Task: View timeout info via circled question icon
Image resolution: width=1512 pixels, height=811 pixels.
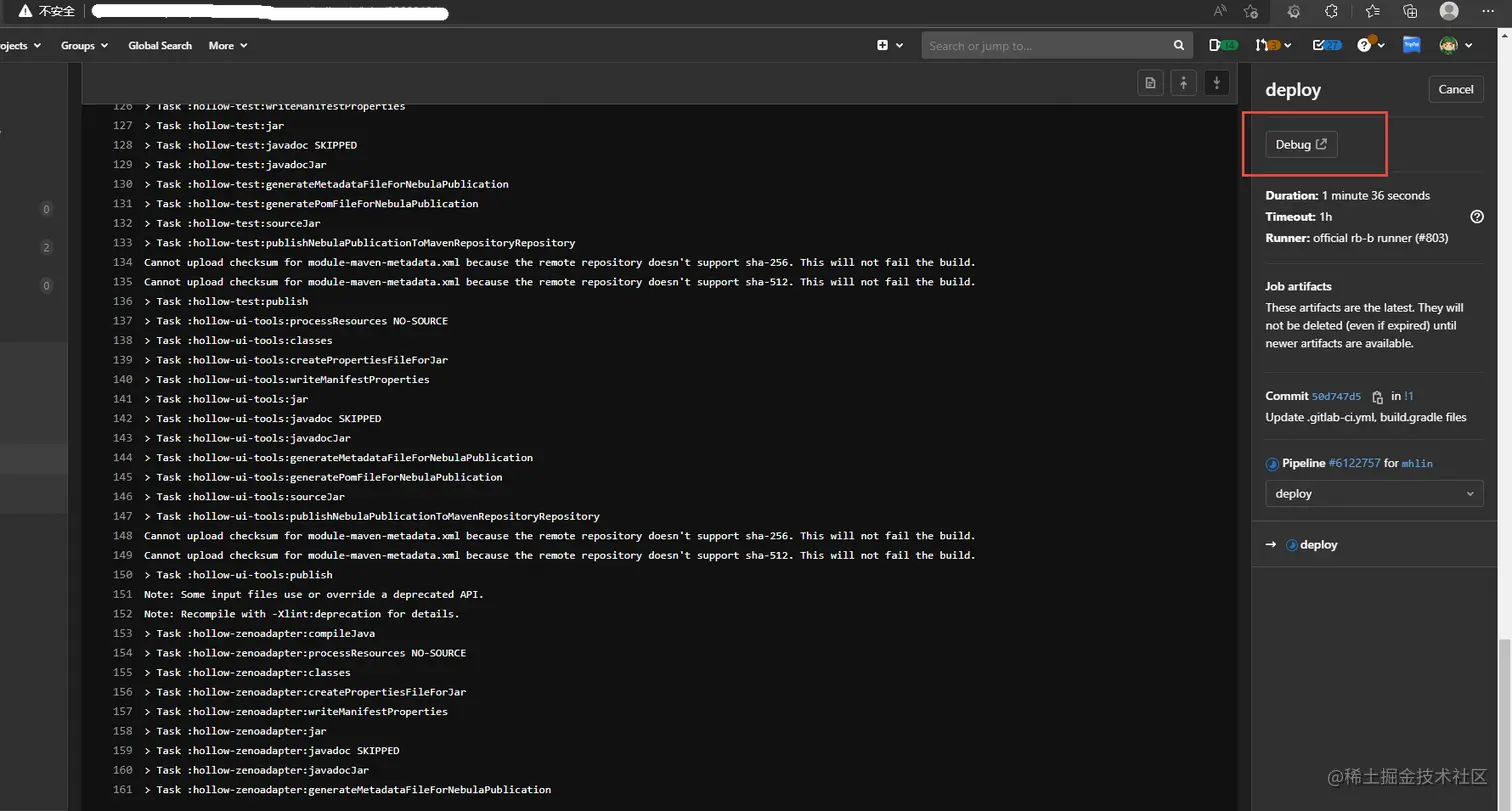Action: pyautogui.click(x=1477, y=216)
